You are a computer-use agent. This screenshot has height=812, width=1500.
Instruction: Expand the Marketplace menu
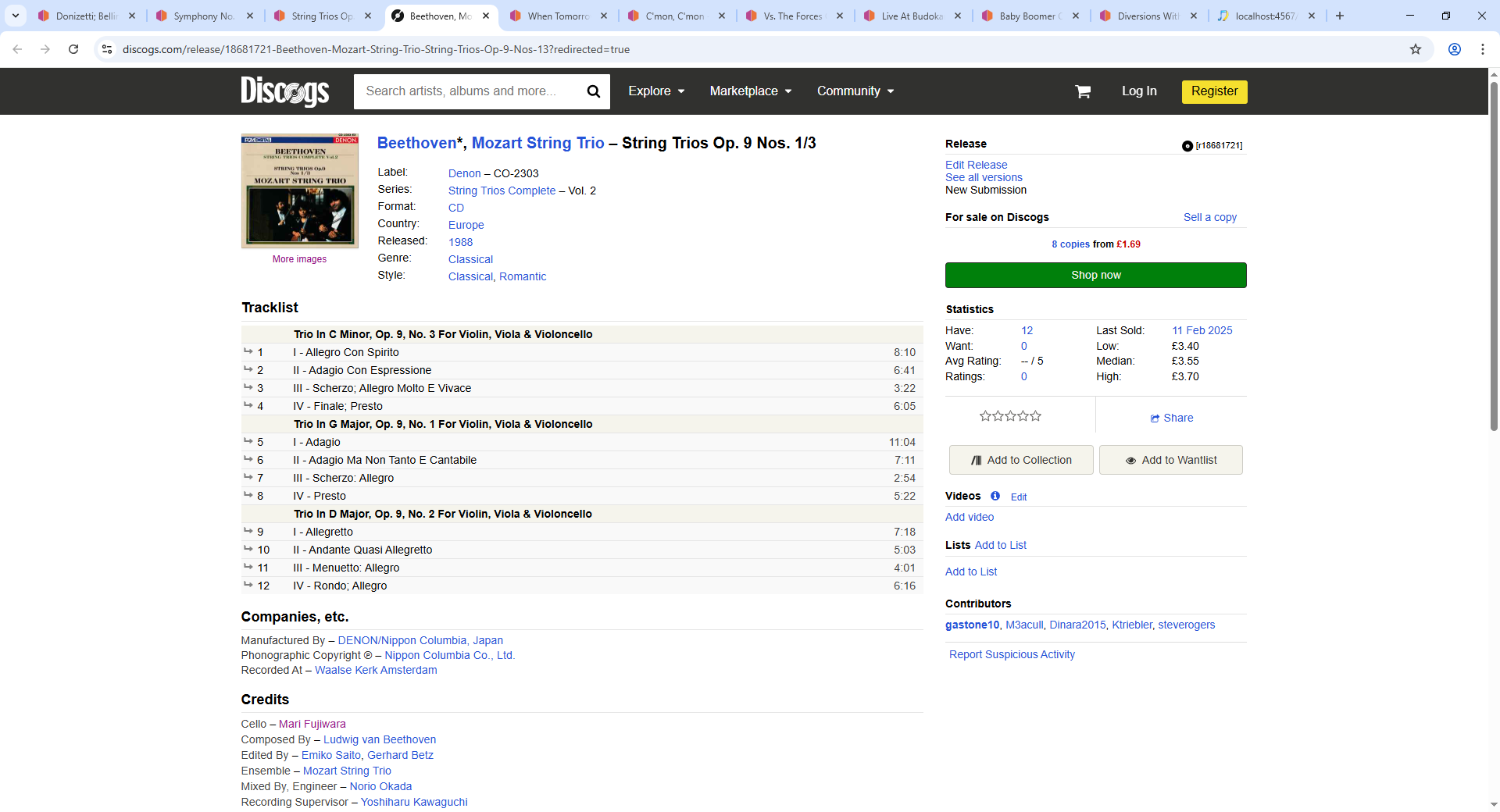[x=751, y=91]
